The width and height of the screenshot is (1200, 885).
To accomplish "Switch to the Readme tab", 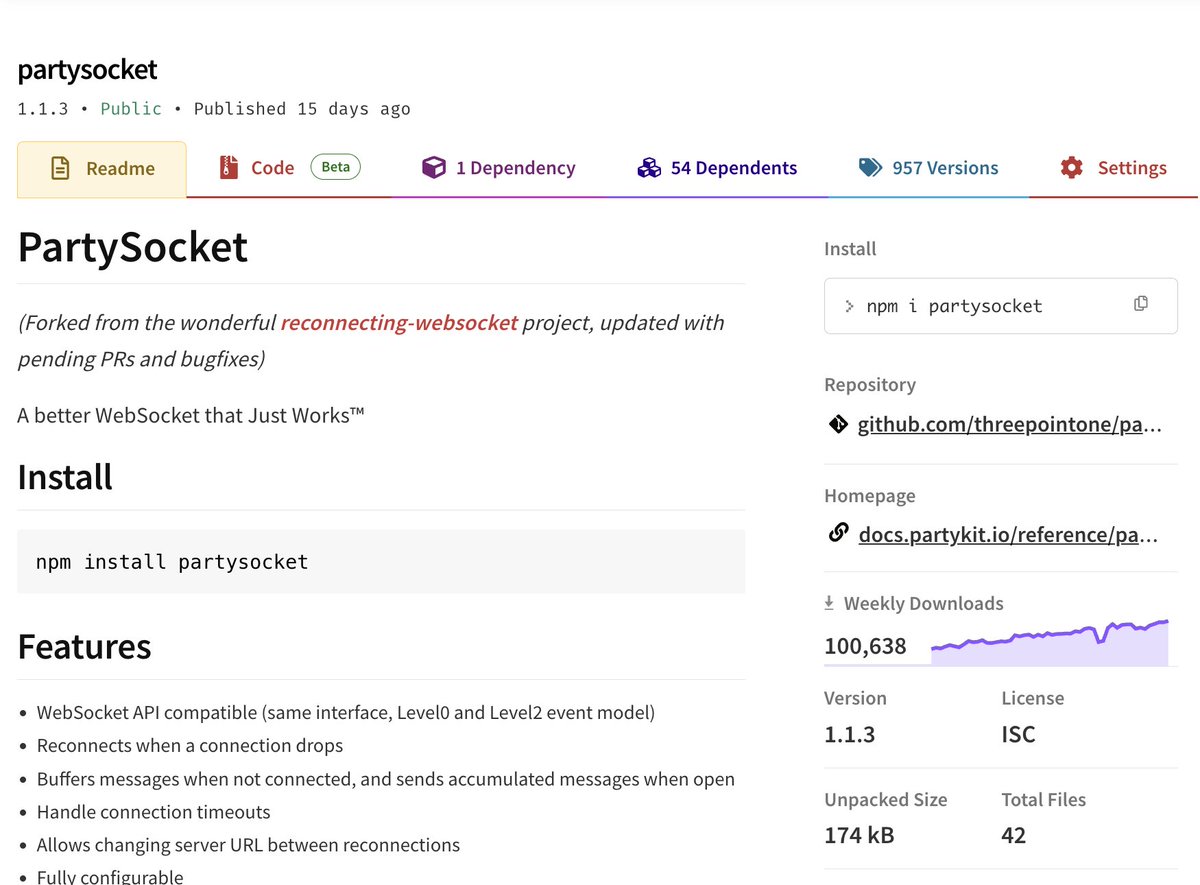I will (x=102, y=169).
